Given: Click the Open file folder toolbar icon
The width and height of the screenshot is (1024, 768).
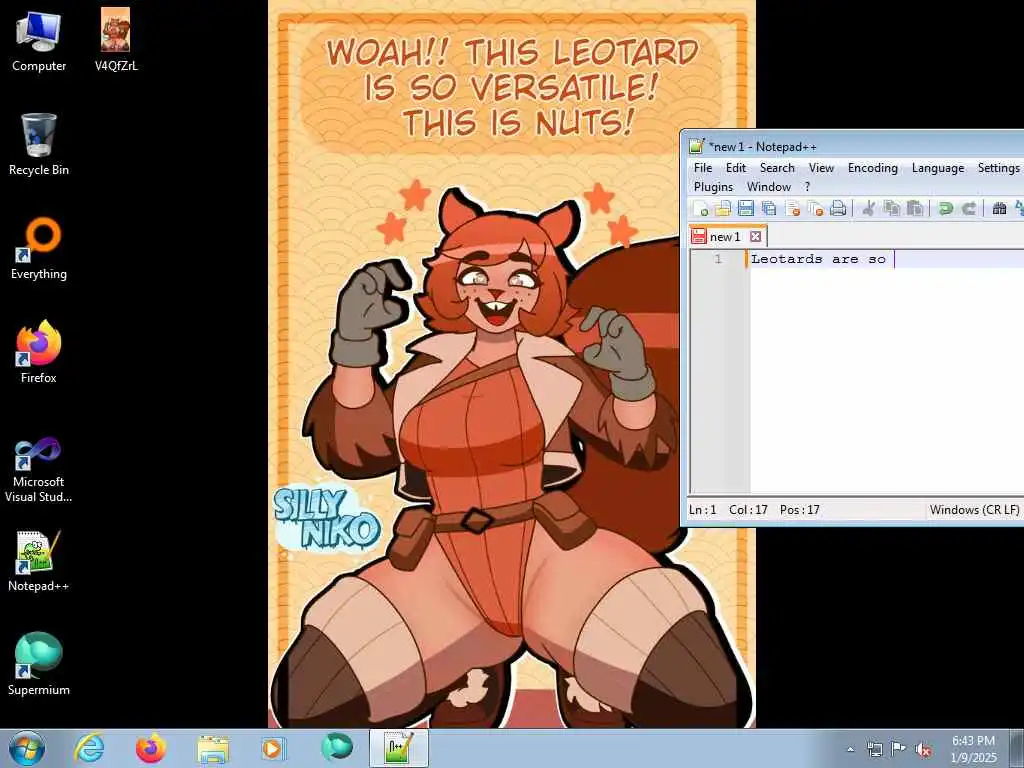Looking at the screenshot, I should 723,208.
